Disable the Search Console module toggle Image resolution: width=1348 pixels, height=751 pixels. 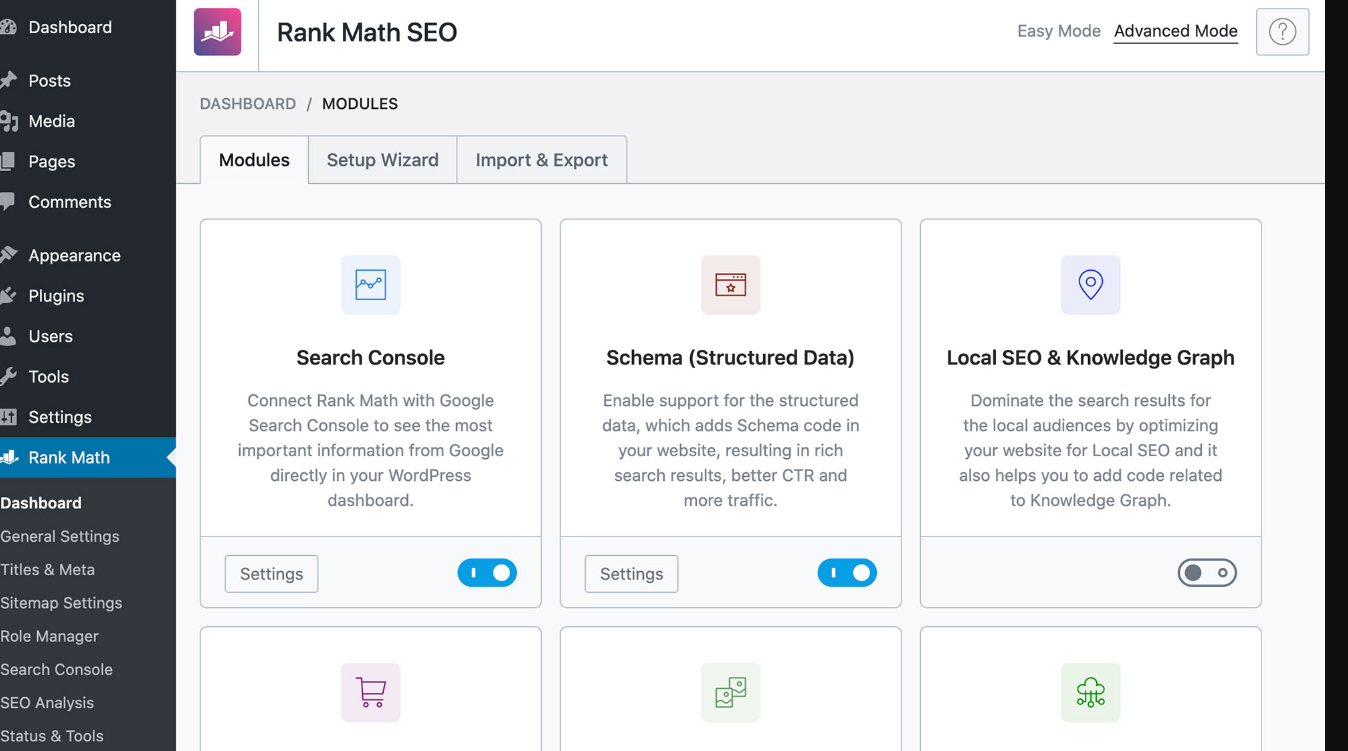pyautogui.click(x=487, y=573)
